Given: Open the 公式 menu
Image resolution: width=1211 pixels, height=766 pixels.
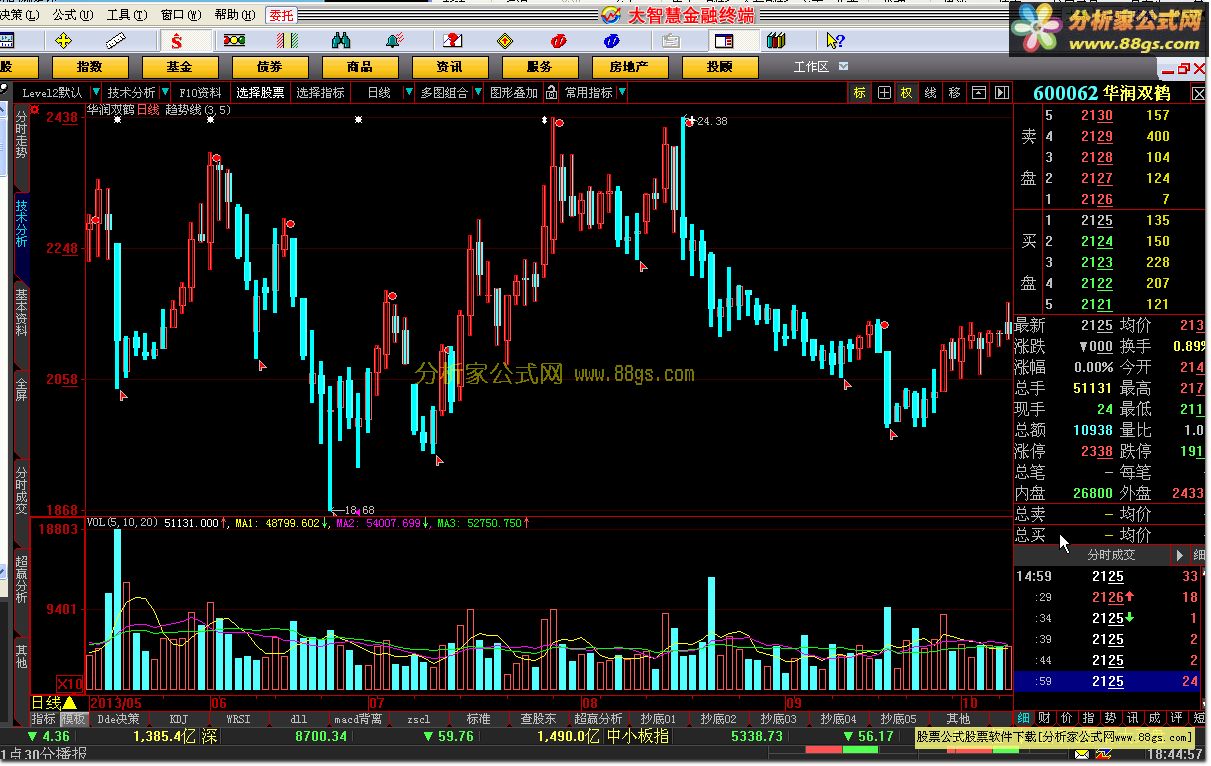Looking at the screenshot, I should [x=71, y=15].
